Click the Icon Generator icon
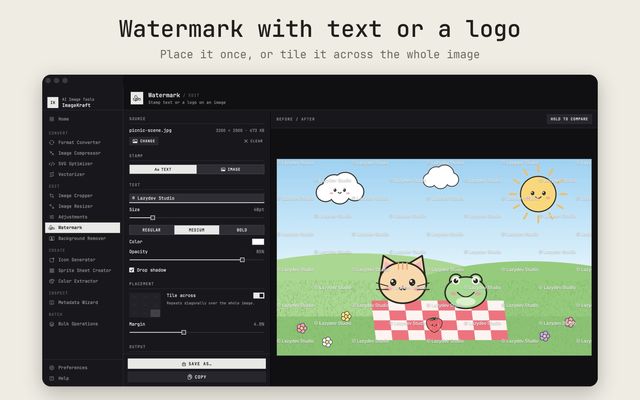Image resolution: width=640 pixels, height=400 pixels. [52, 260]
